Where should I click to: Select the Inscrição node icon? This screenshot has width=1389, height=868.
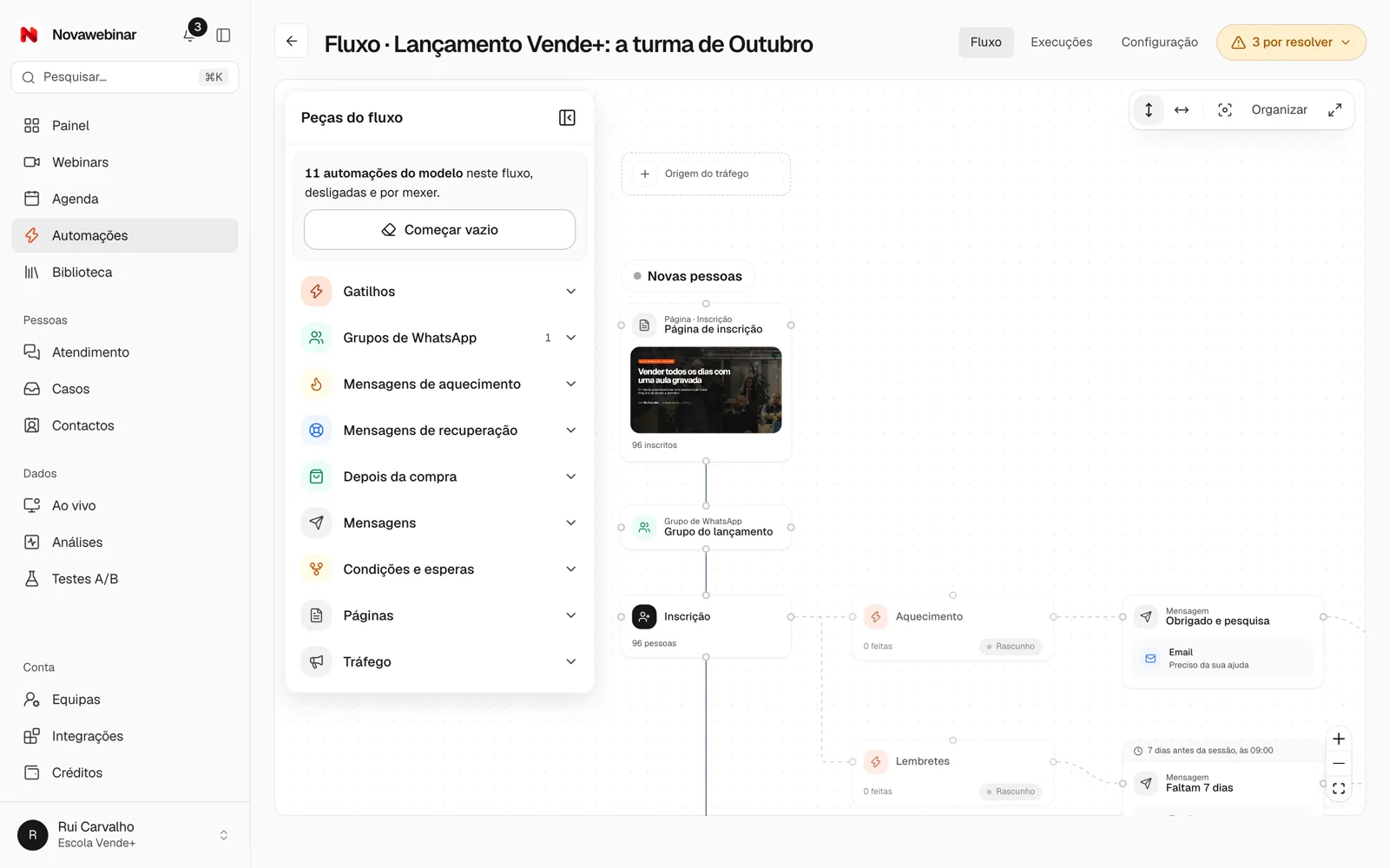644,616
